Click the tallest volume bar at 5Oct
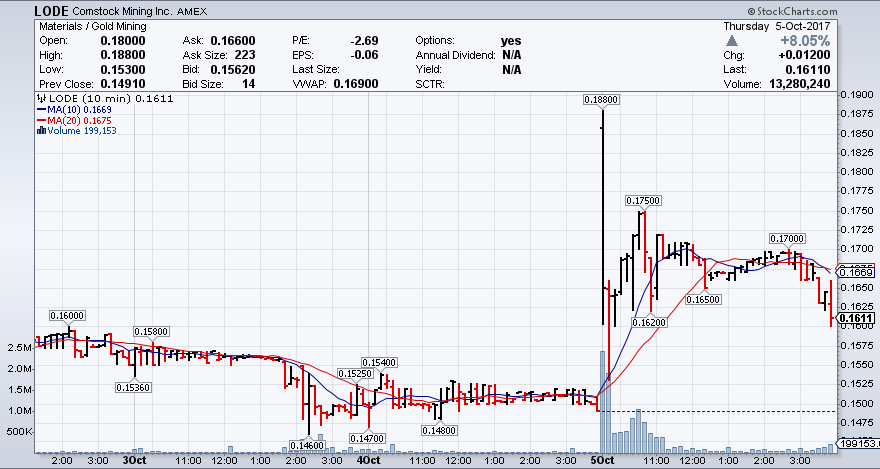Screen dimensions: 880x469 click(x=603, y=400)
